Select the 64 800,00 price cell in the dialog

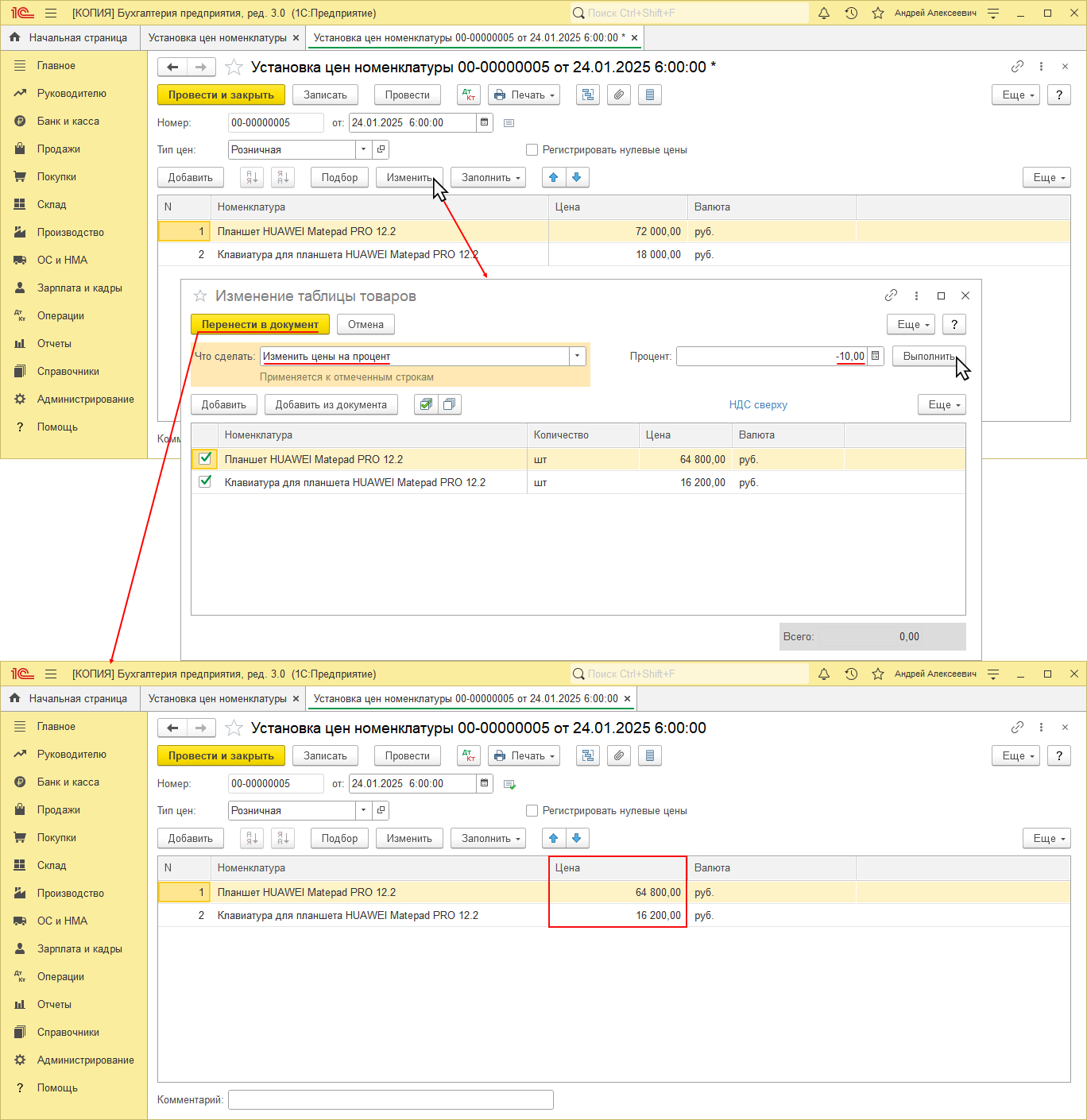point(686,459)
